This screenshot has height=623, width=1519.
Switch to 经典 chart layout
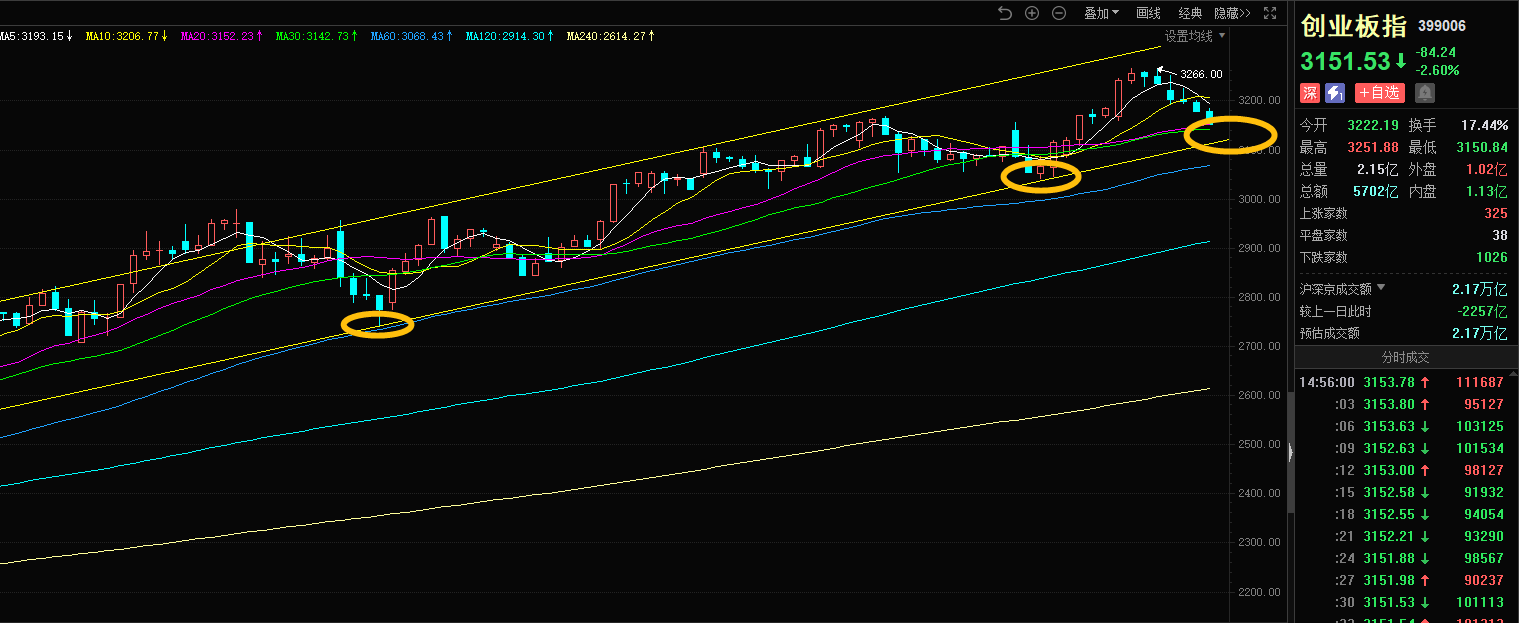1190,13
